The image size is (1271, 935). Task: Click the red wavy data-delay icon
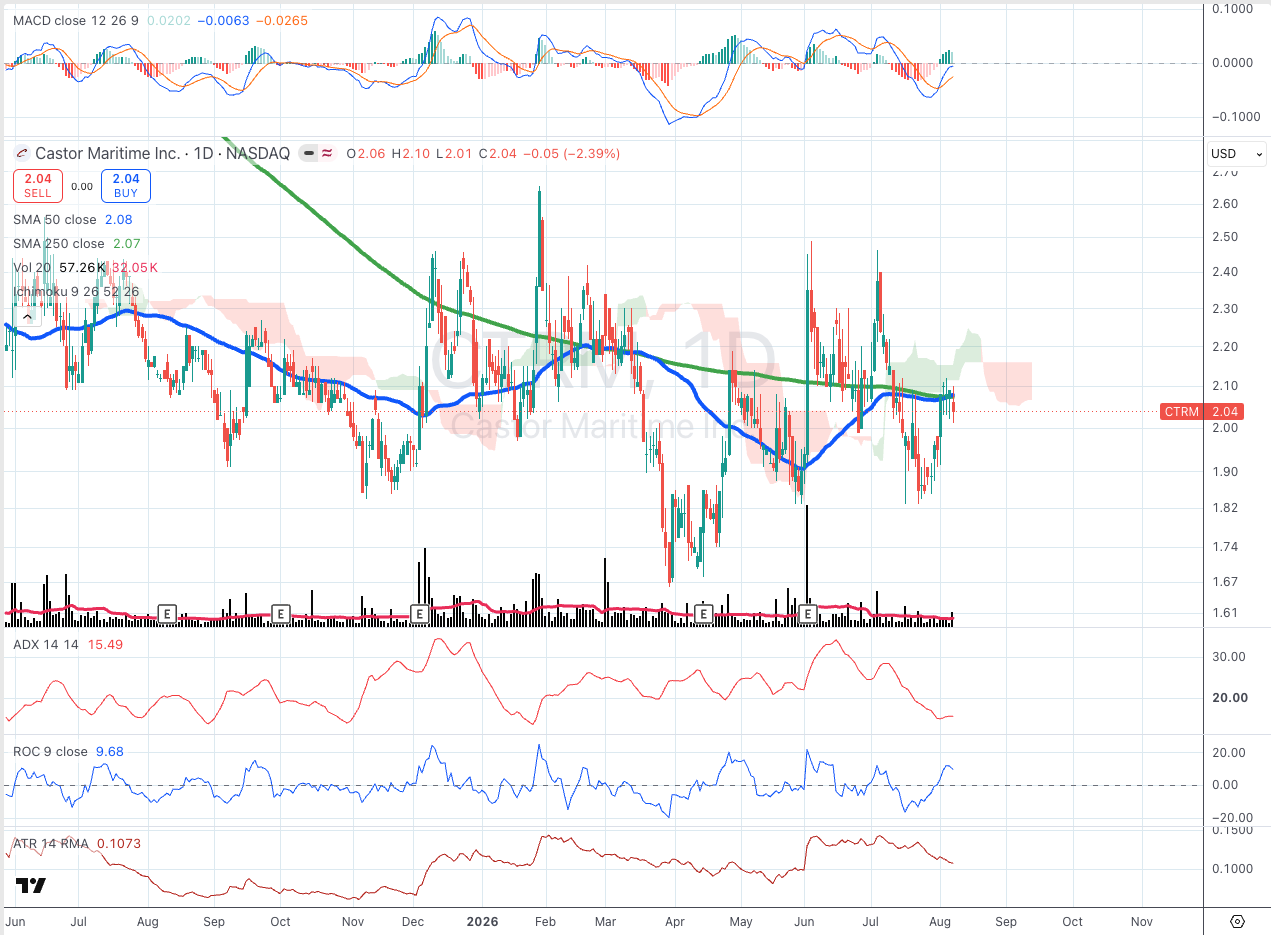point(328,153)
